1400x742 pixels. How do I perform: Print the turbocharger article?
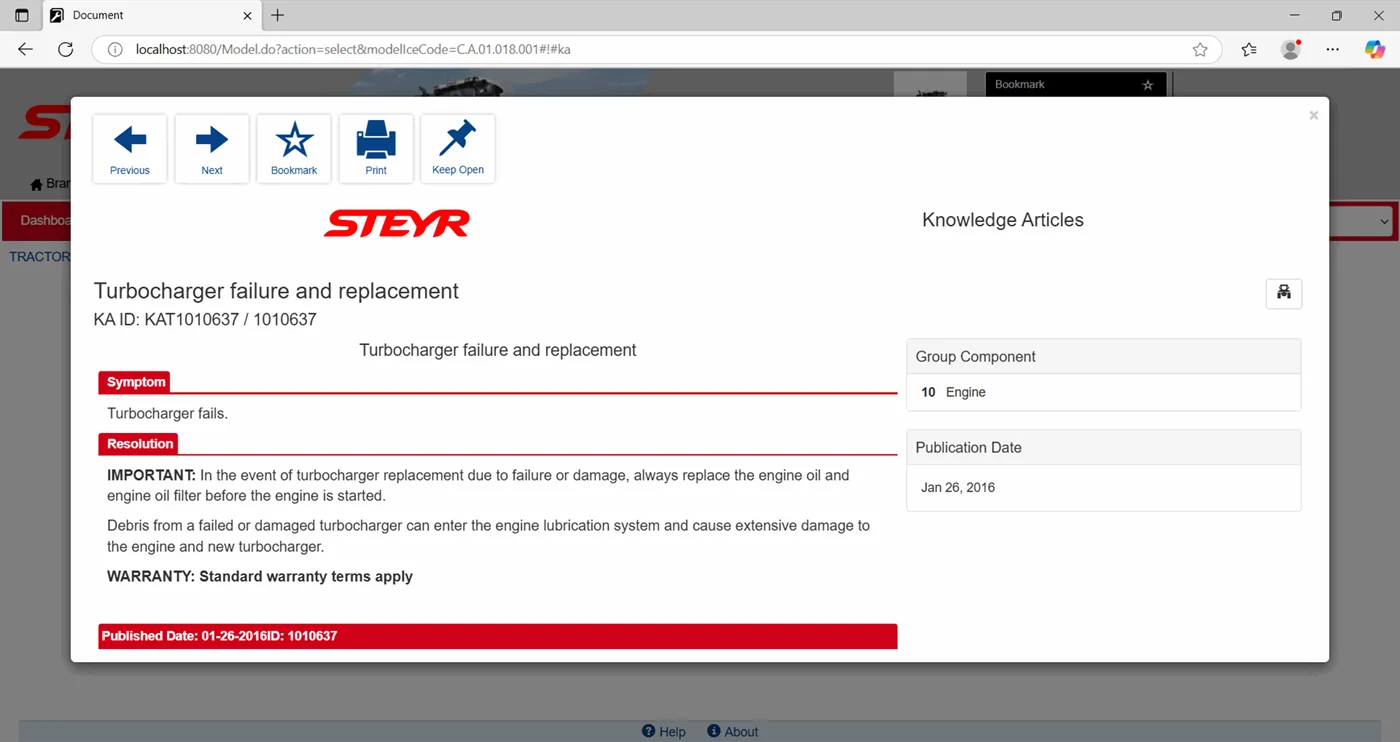376,149
